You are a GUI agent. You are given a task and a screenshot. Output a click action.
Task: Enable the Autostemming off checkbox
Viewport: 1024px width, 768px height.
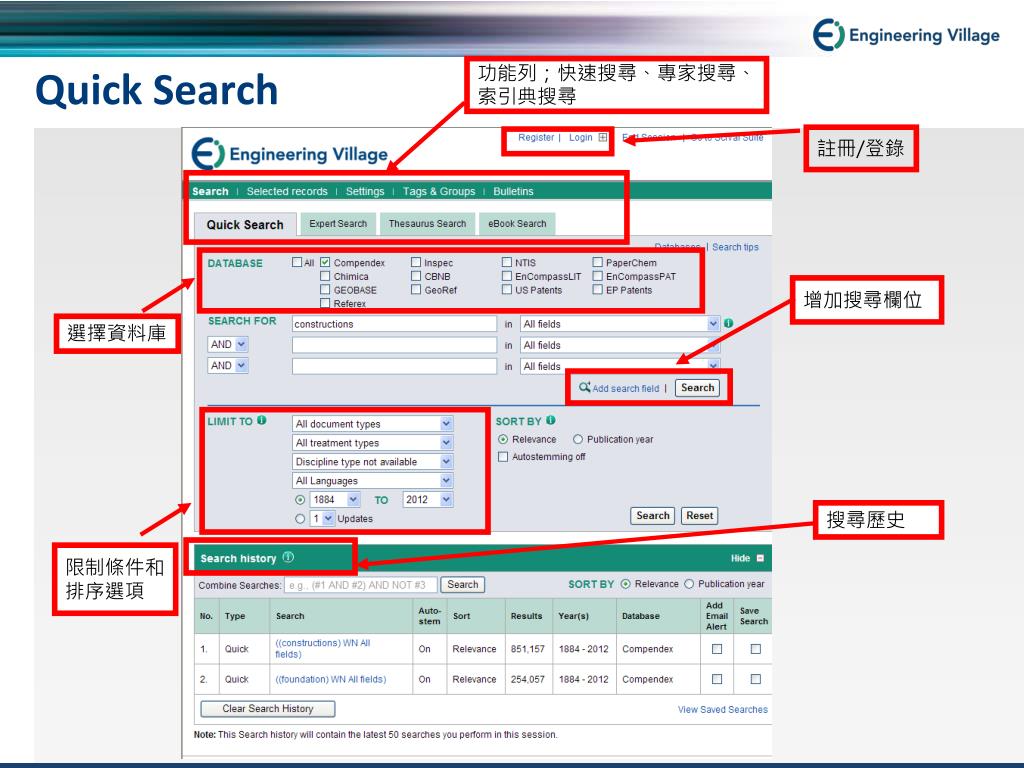pyautogui.click(x=503, y=457)
